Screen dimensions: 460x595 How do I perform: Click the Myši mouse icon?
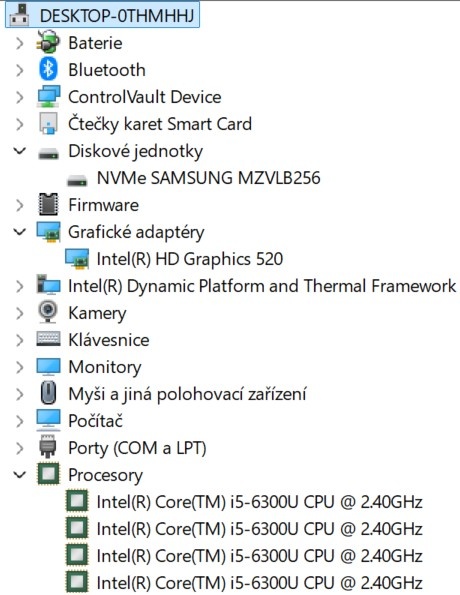tap(48, 393)
